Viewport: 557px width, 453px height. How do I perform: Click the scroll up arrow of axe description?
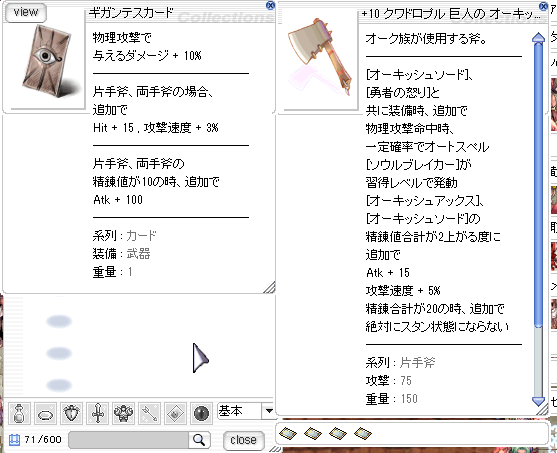point(539,37)
